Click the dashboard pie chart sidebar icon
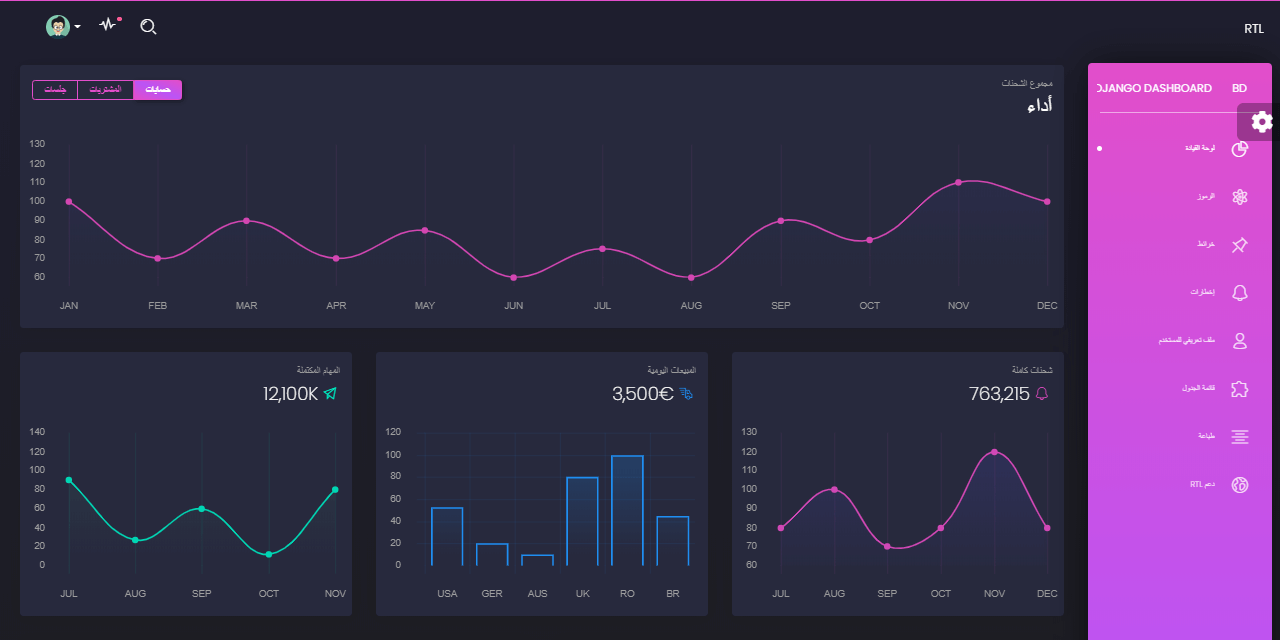The width and height of the screenshot is (1280, 640). pos(1240,149)
